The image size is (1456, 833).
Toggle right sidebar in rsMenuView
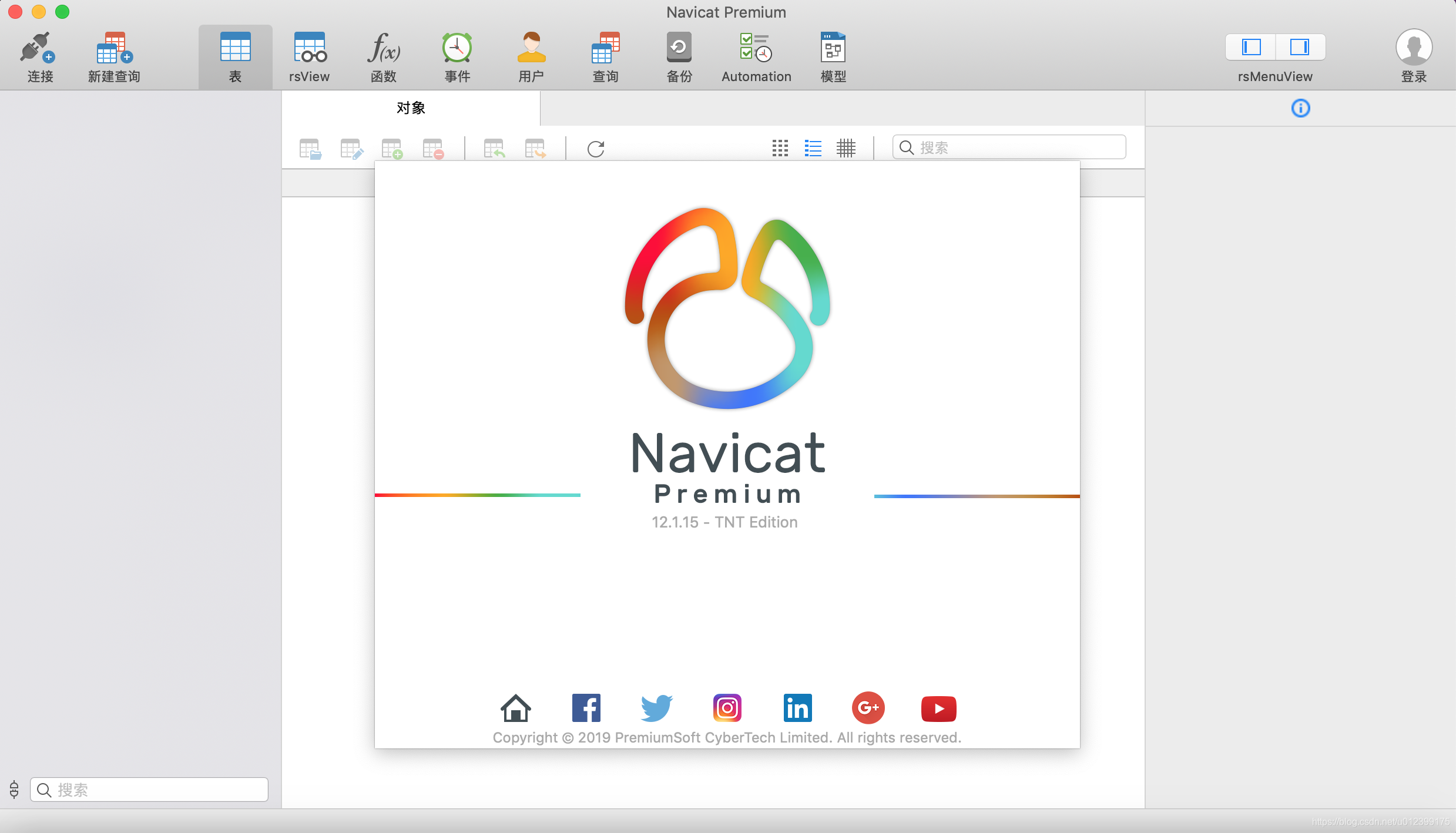coord(1300,47)
